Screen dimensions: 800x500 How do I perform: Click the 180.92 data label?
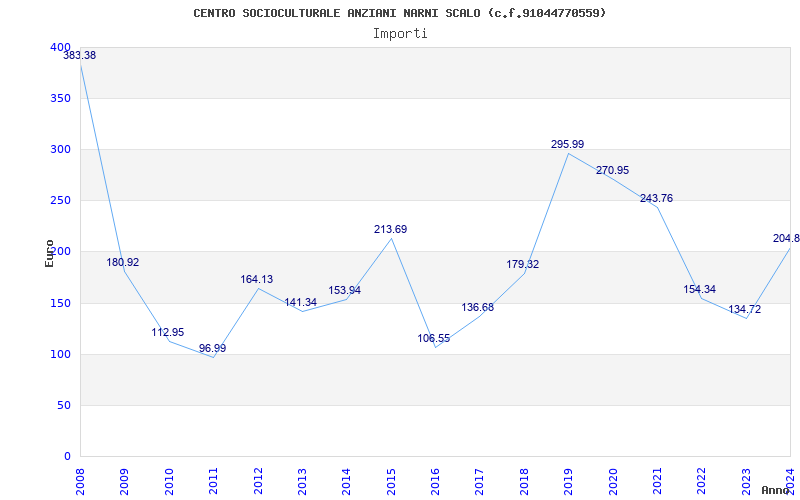tap(122, 263)
